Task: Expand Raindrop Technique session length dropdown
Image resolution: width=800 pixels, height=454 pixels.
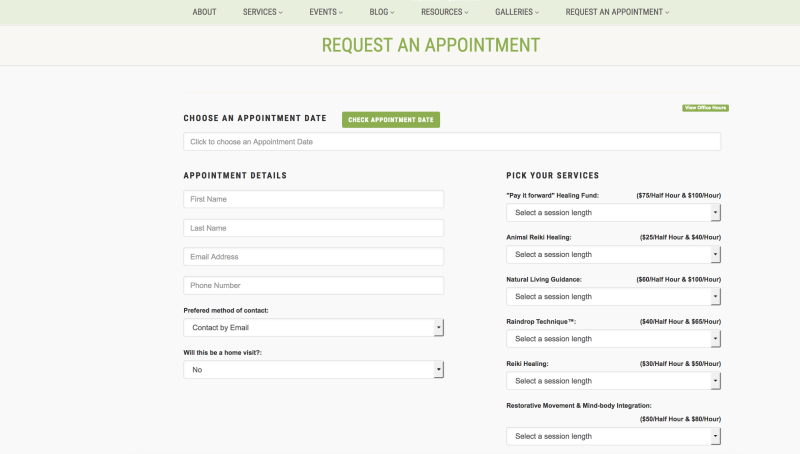Action: tap(613, 339)
